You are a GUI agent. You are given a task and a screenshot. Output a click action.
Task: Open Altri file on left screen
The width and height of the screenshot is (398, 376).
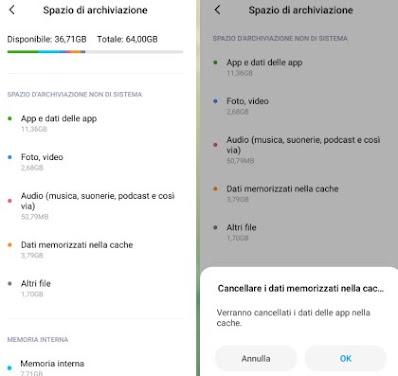point(95,288)
